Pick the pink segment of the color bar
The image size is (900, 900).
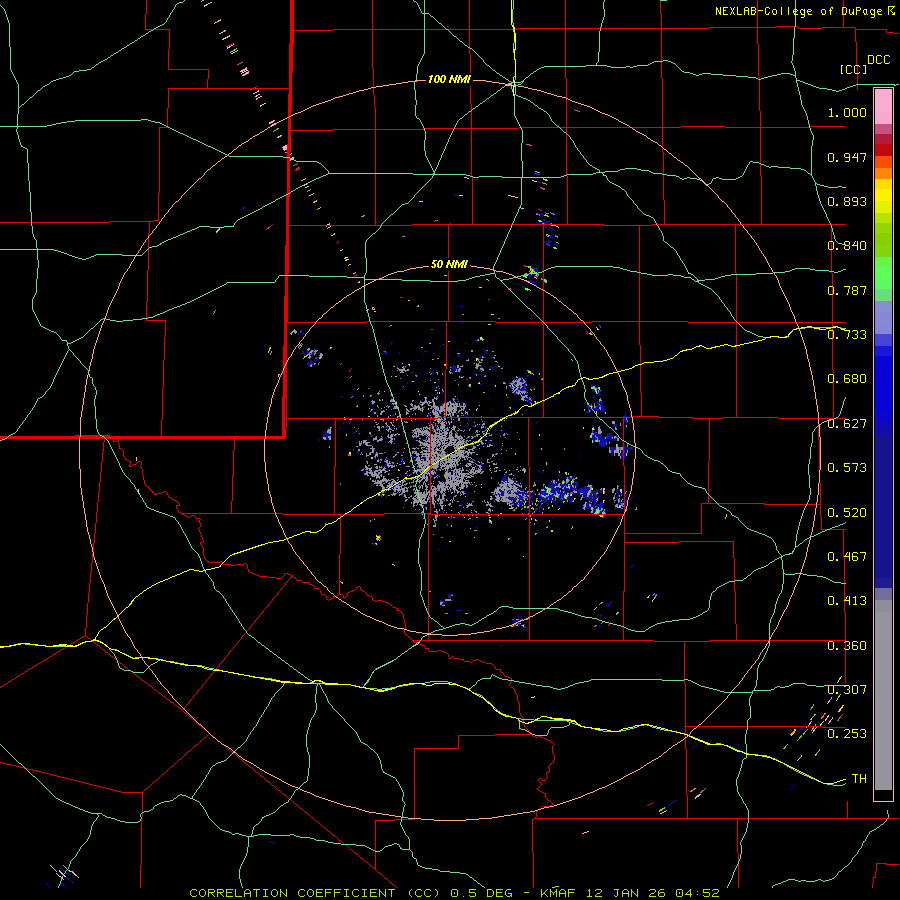coord(883,107)
